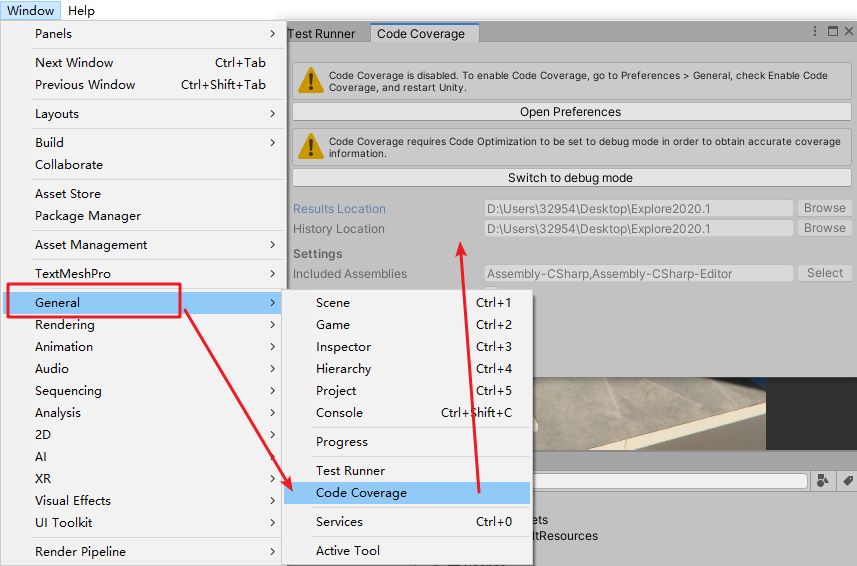
Task: Click the scene preview thumbnail
Action: point(649,414)
